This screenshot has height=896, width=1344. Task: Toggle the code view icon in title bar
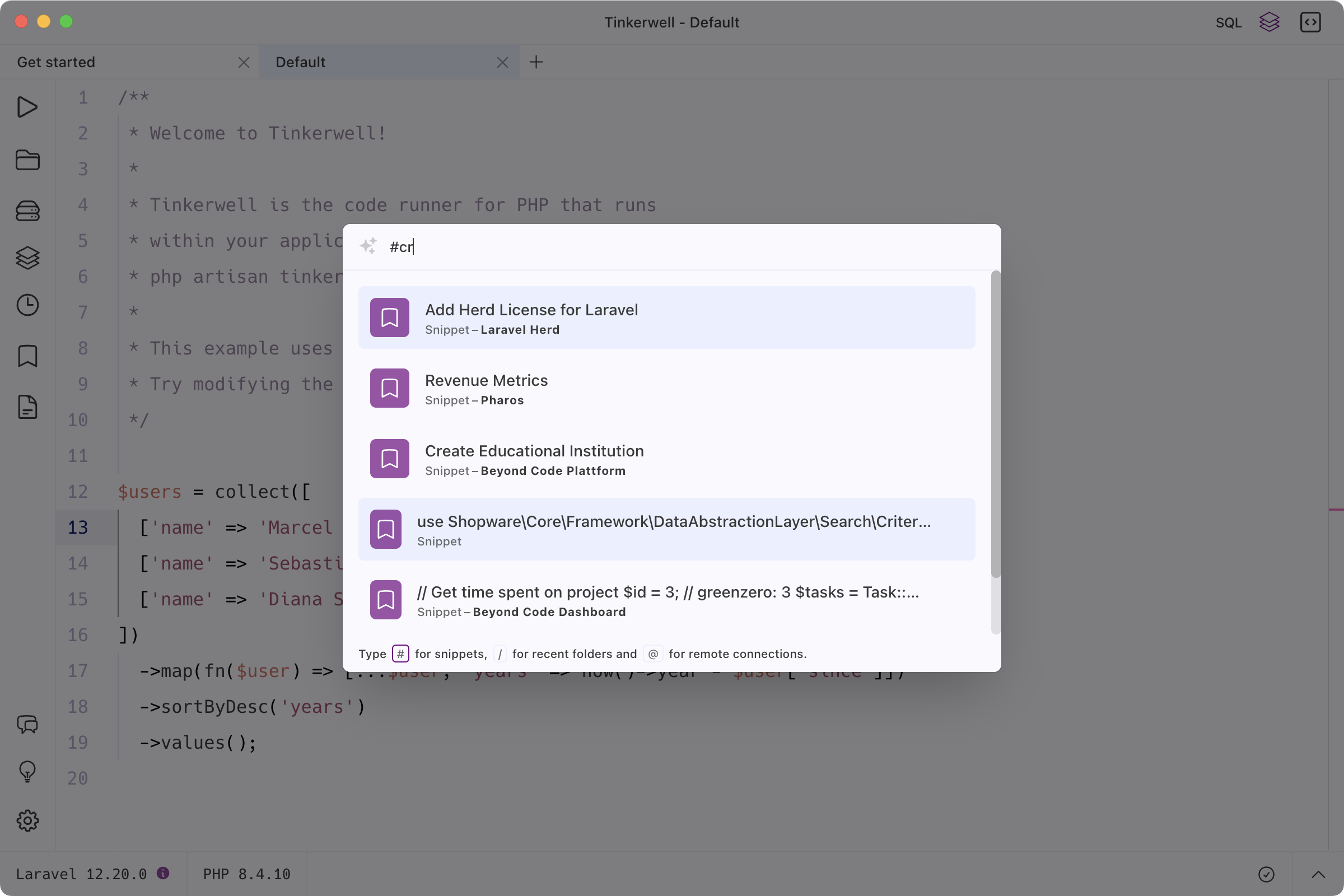pos(1310,22)
